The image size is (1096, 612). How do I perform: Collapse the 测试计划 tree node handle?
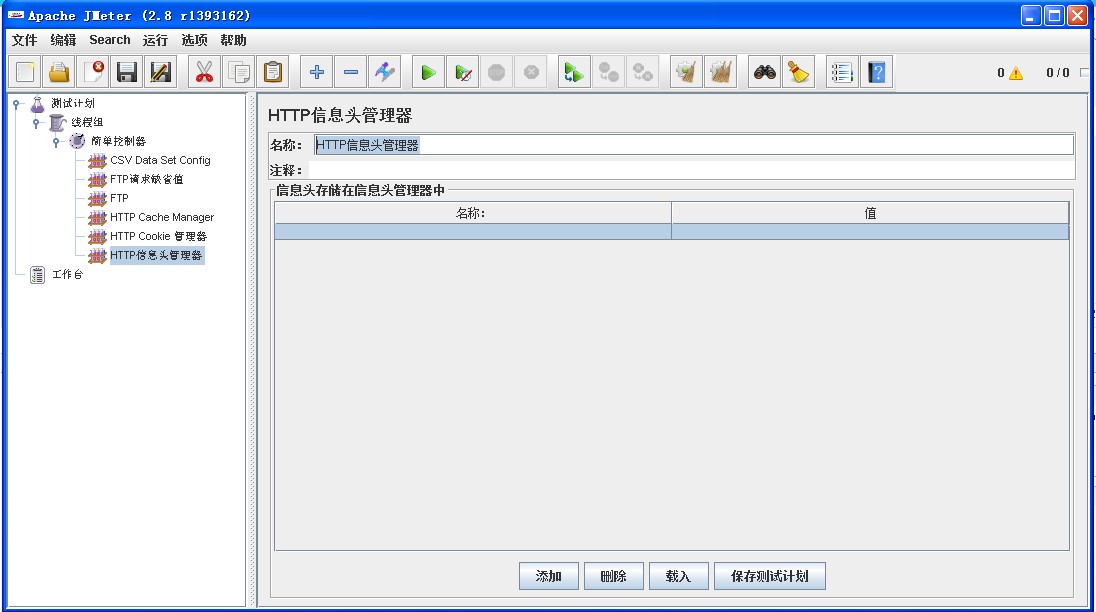click(x=17, y=103)
